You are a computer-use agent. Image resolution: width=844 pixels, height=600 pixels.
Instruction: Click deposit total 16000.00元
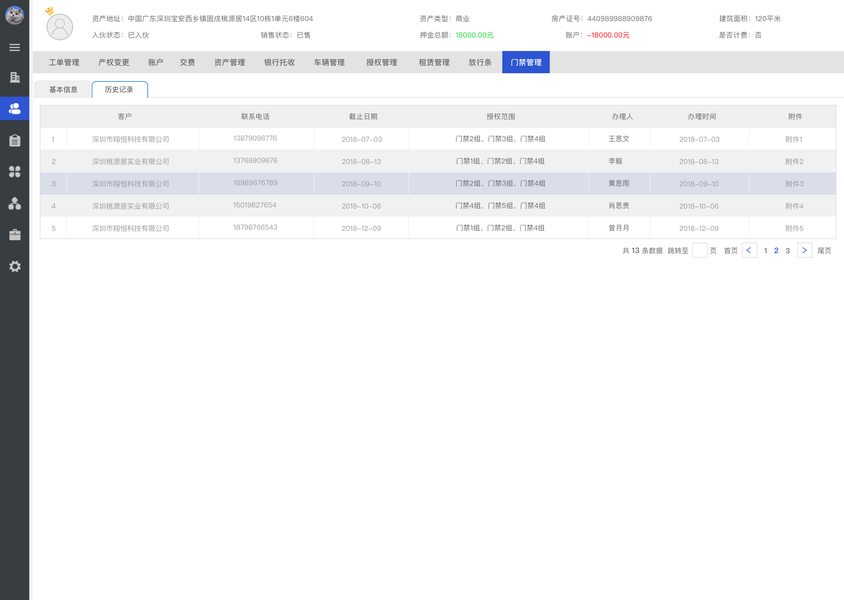pos(474,35)
